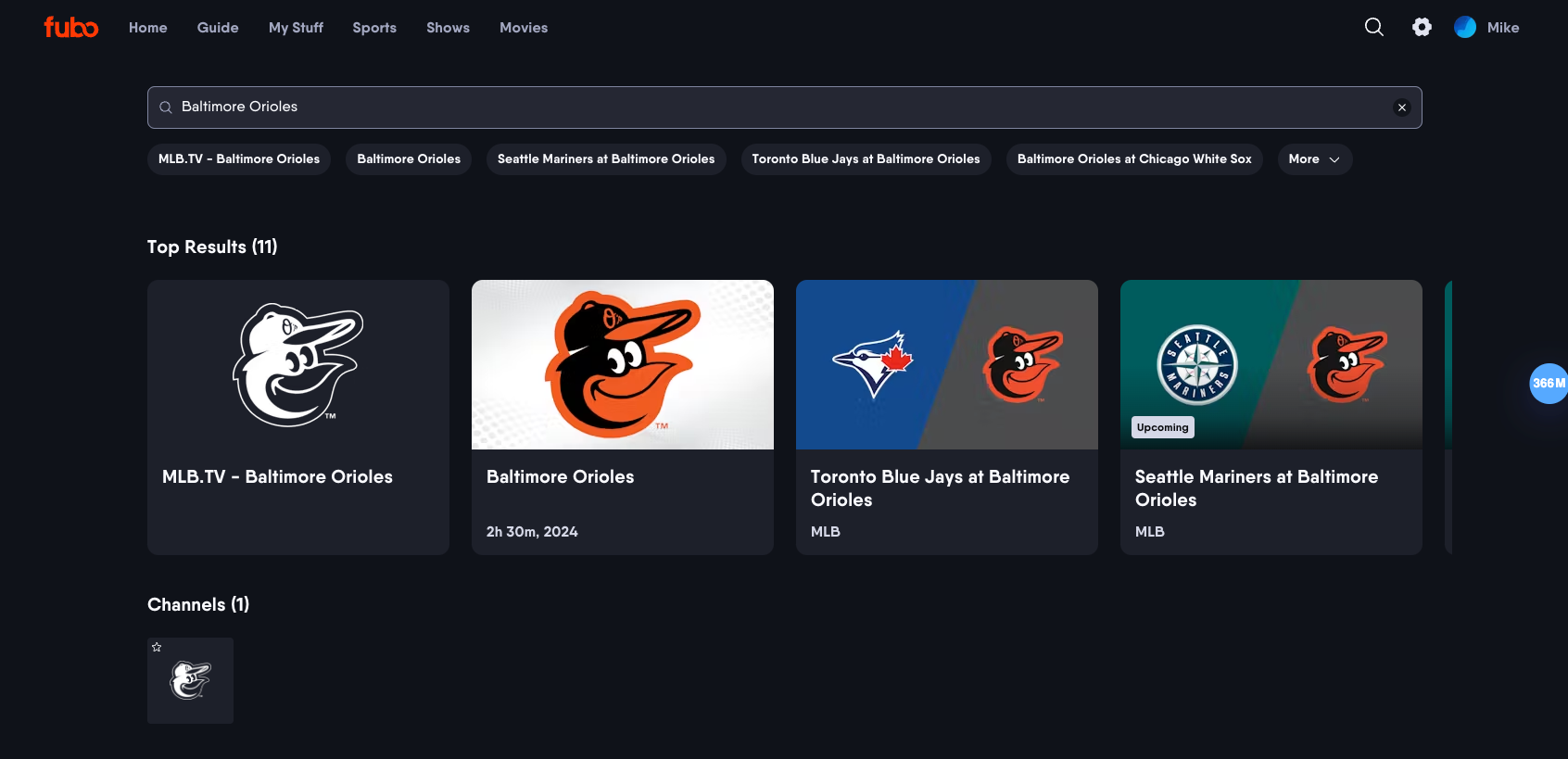Click the Mike username label

pyautogui.click(x=1503, y=28)
